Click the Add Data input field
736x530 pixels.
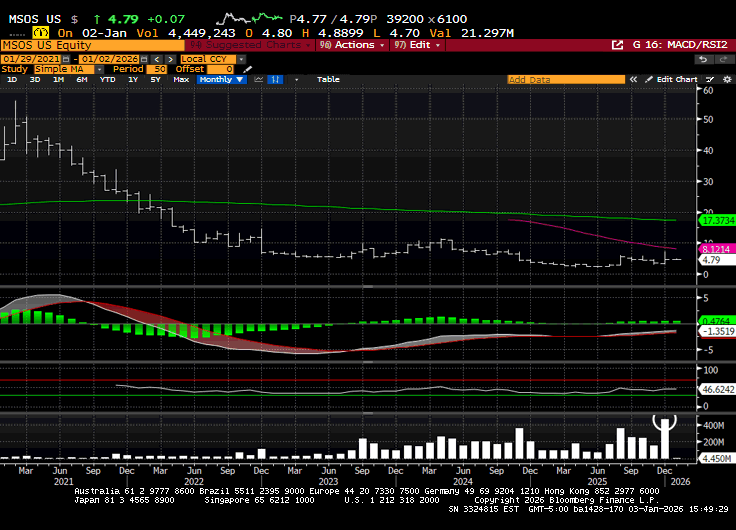point(566,79)
